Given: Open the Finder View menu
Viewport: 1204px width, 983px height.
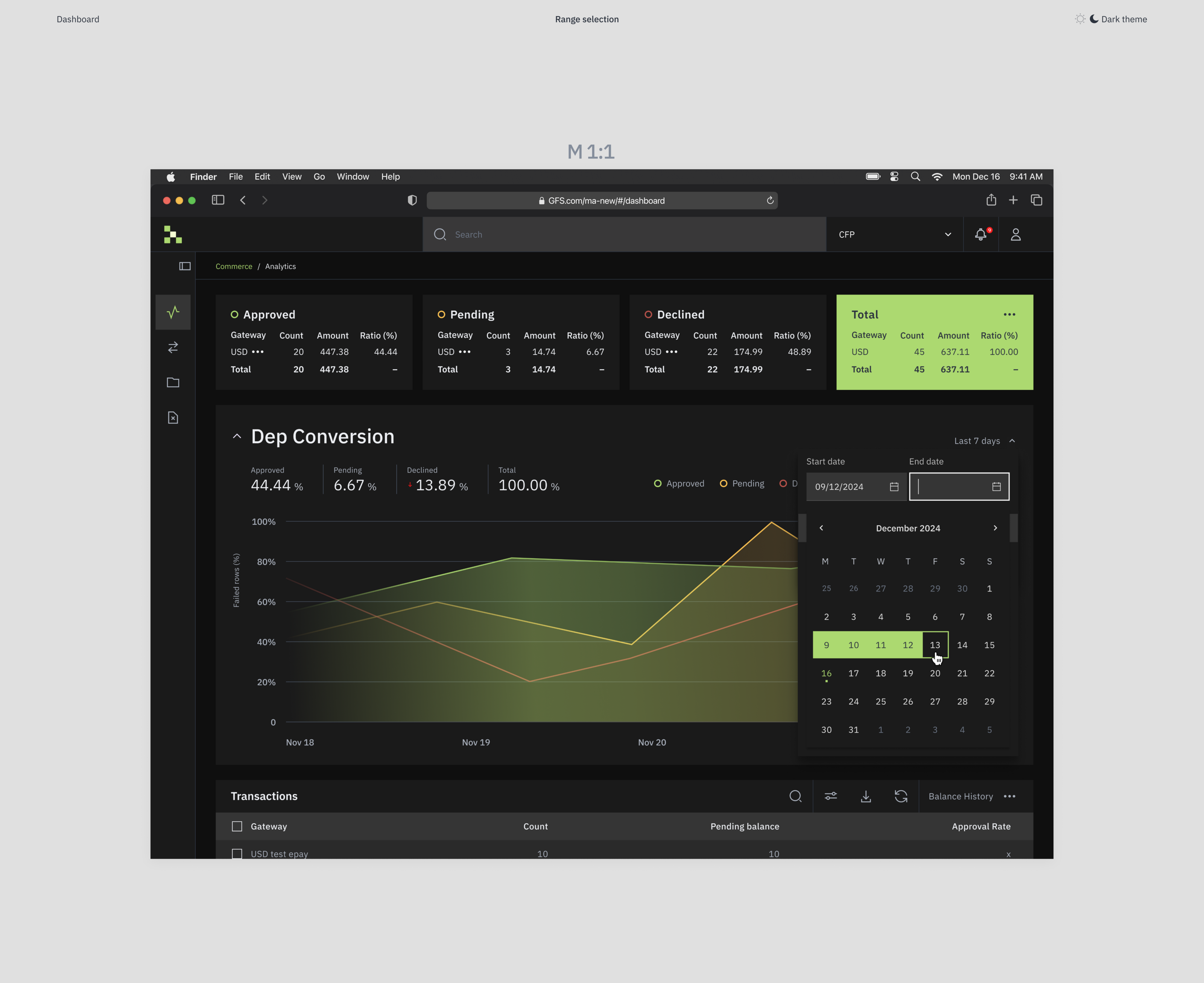Looking at the screenshot, I should (292, 177).
